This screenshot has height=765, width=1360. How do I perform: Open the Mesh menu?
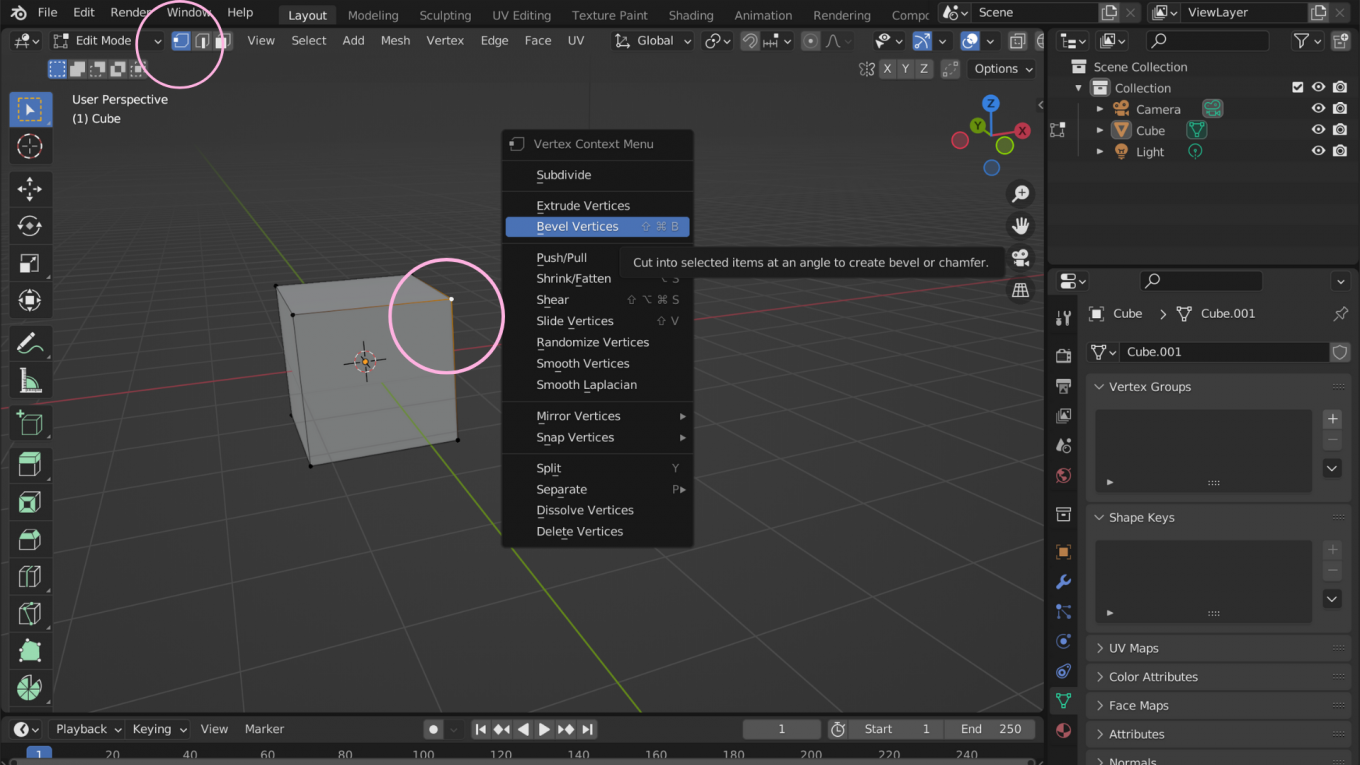(x=395, y=40)
